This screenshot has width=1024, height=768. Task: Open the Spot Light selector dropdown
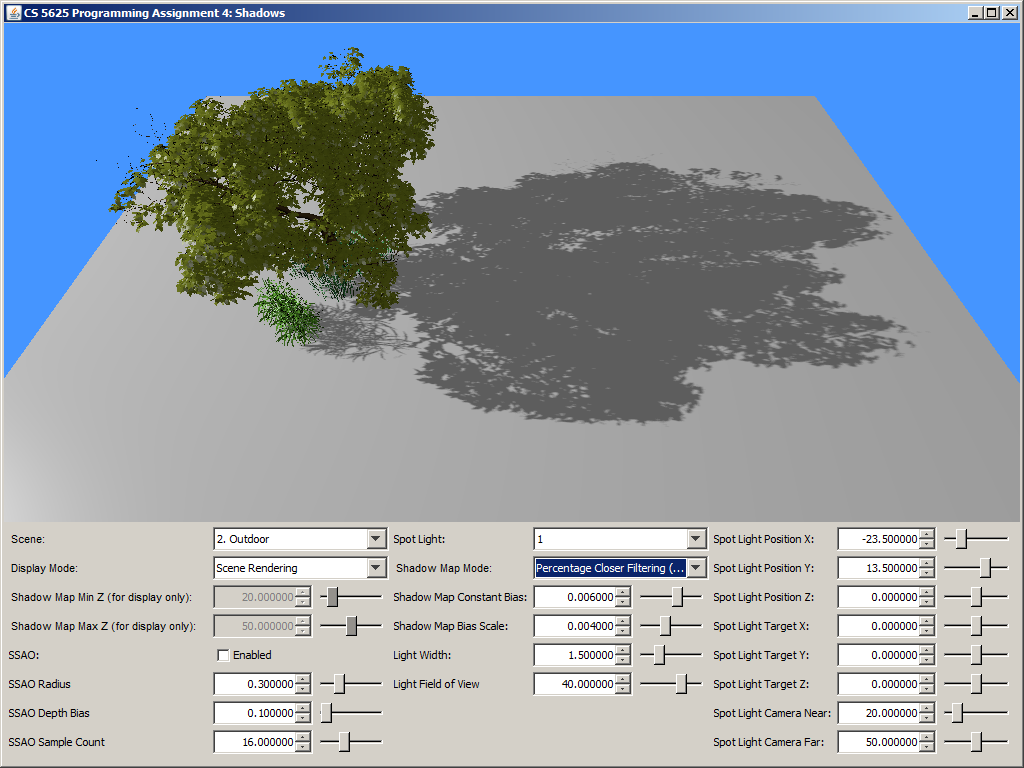696,539
